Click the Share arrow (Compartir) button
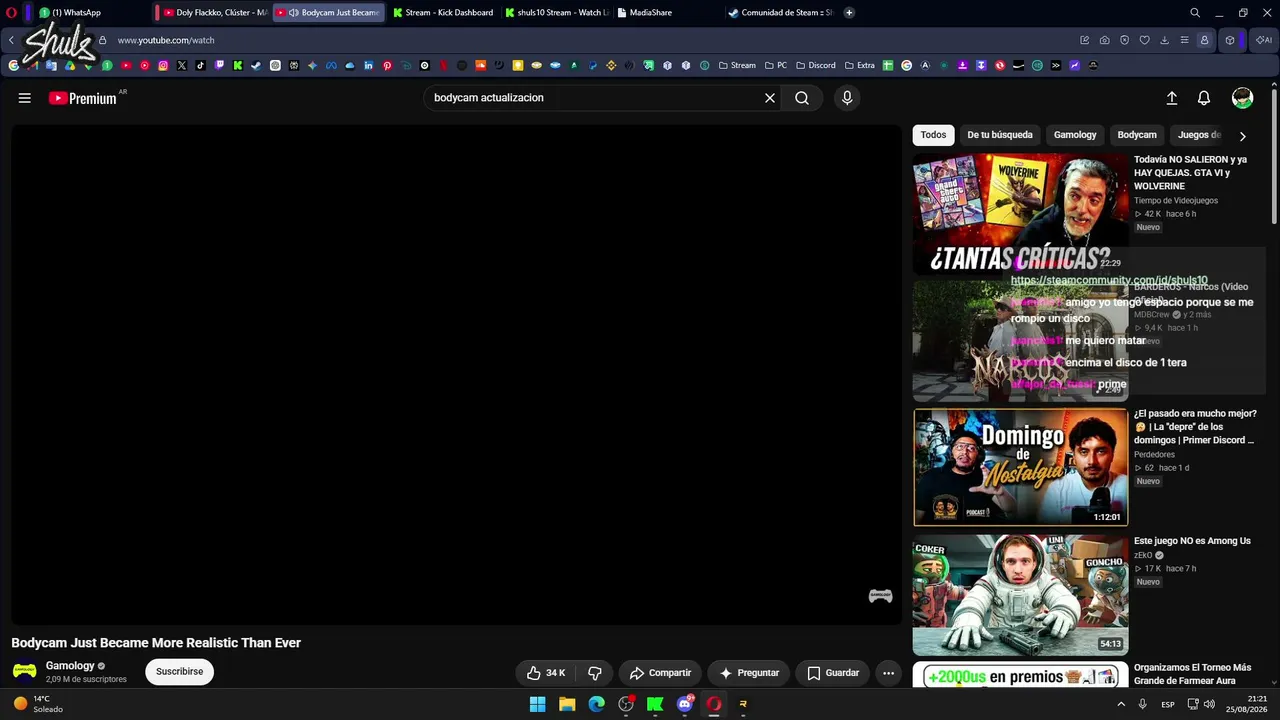The image size is (1280, 720). 661,673
